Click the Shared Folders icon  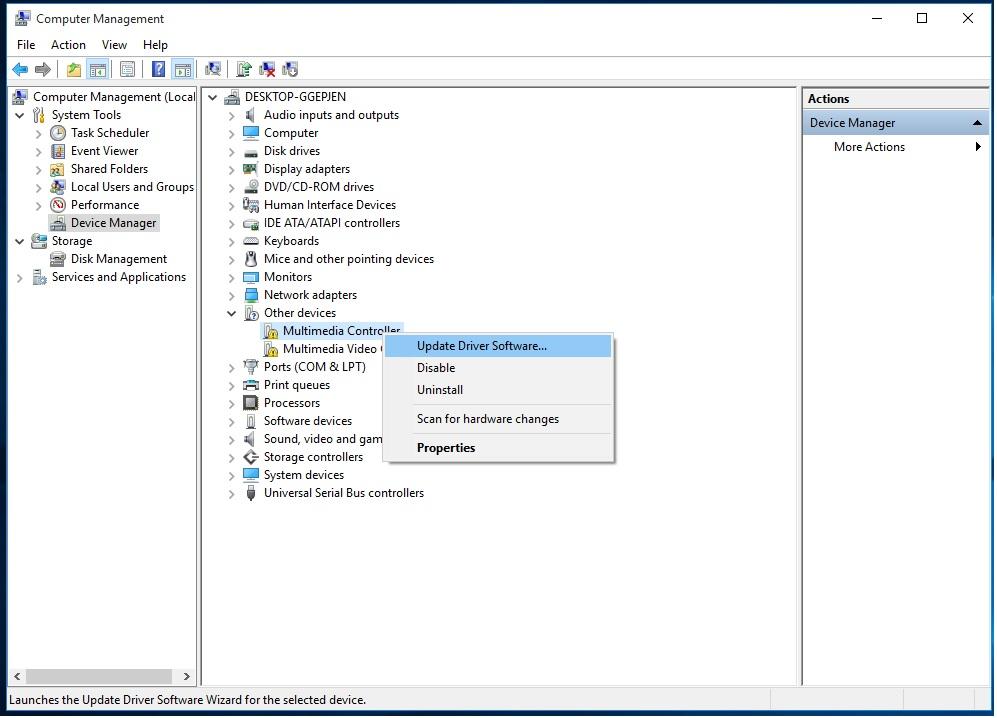pos(58,169)
